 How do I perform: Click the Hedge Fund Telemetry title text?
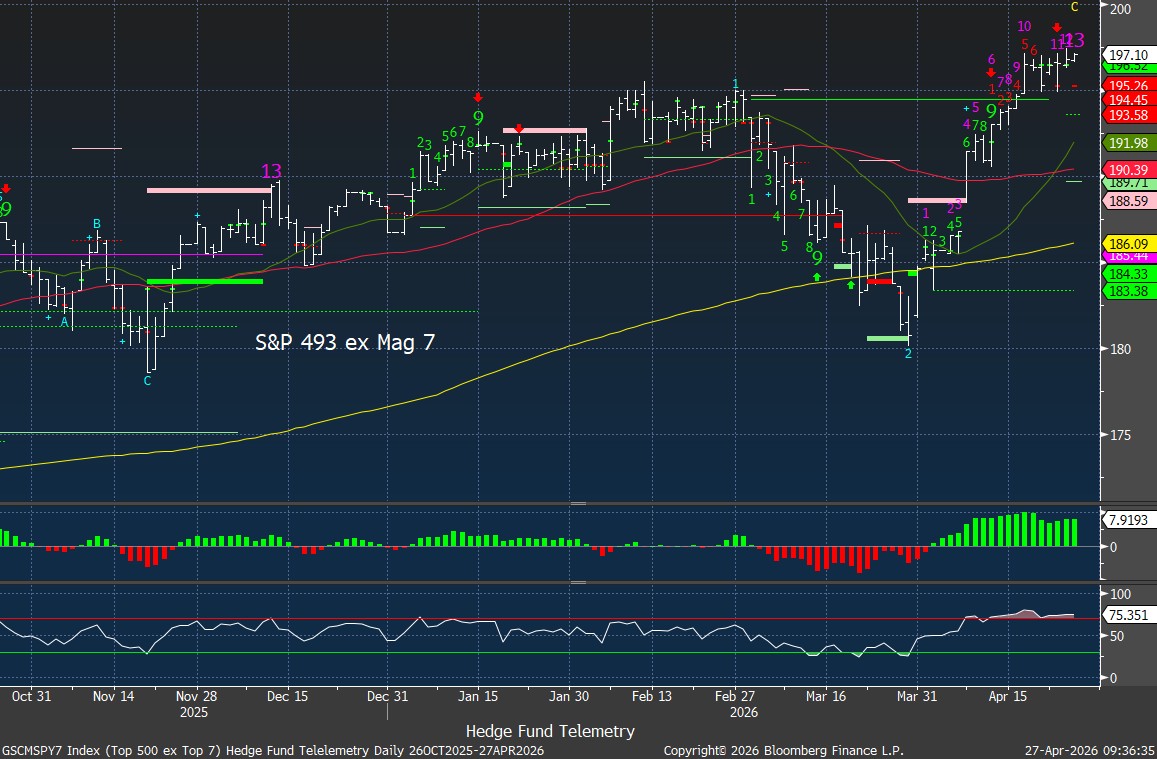click(550, 731)
